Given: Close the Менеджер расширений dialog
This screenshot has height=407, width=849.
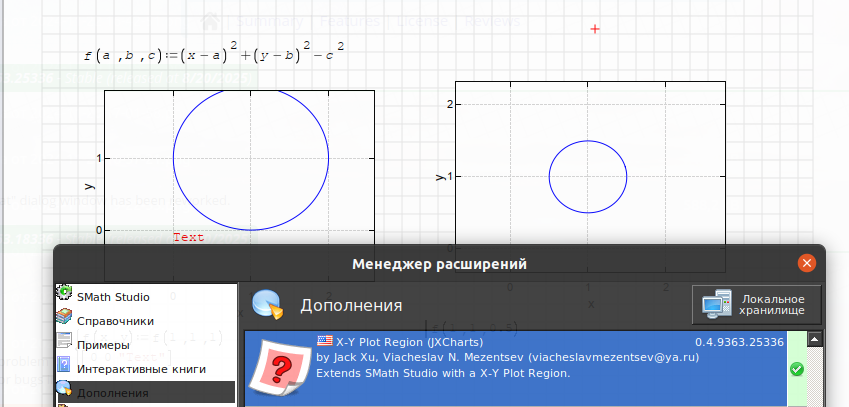Looking at the screenshot, I should [806, 264].
